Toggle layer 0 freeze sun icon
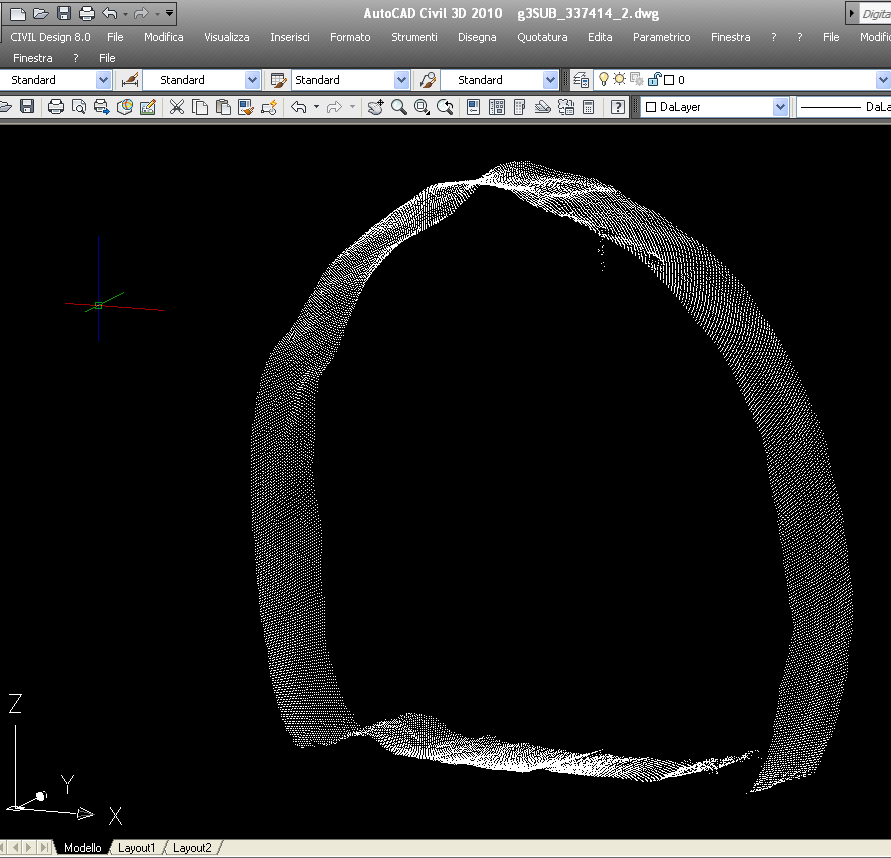 coord(620,80)
